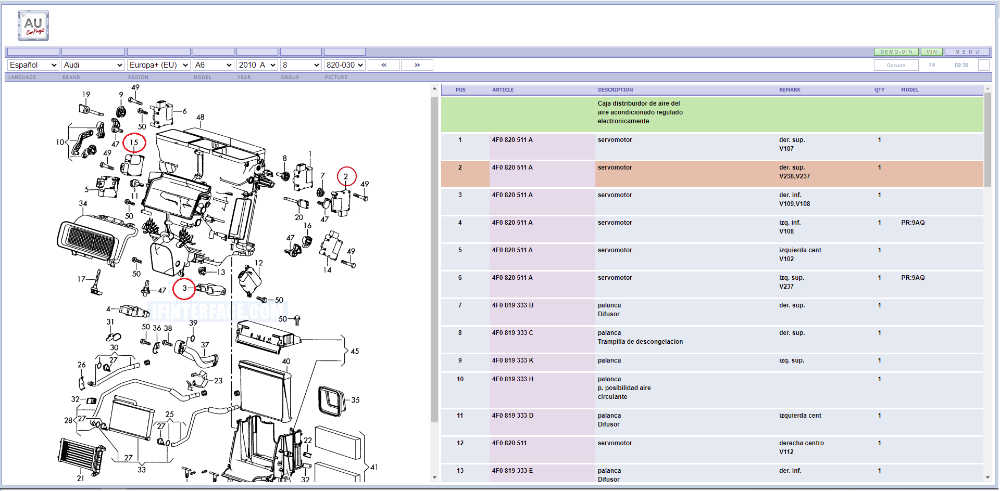Click part label 26 in the diagram
1000x491 pixels.
[82, 365]
